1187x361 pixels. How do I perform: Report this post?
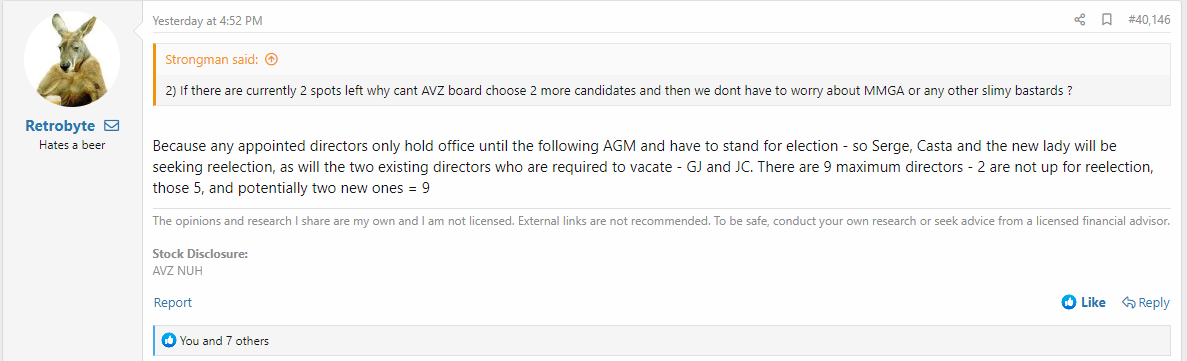point(173,303)
